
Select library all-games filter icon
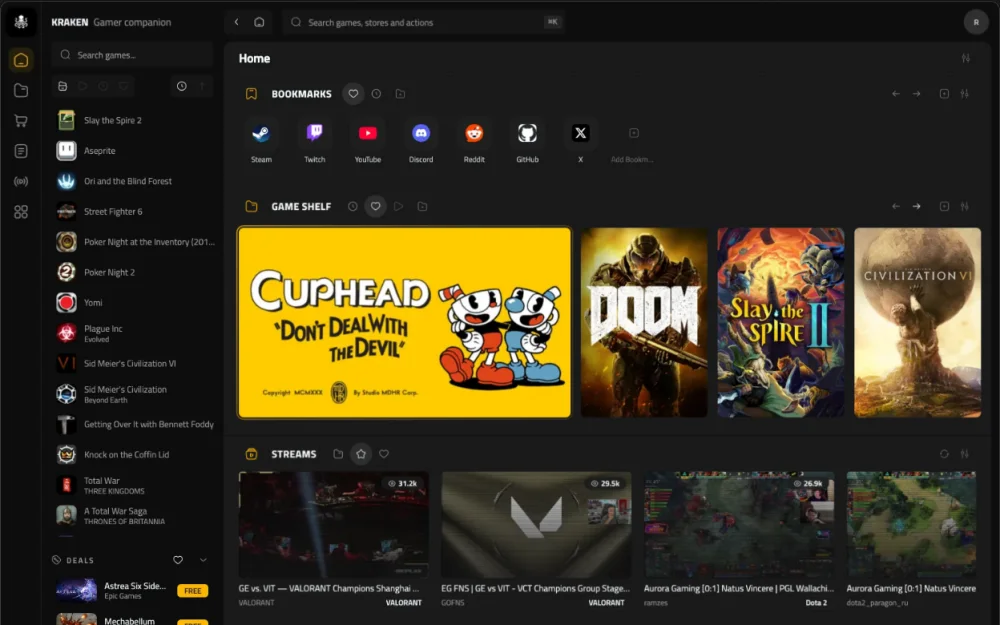point(62,86)
